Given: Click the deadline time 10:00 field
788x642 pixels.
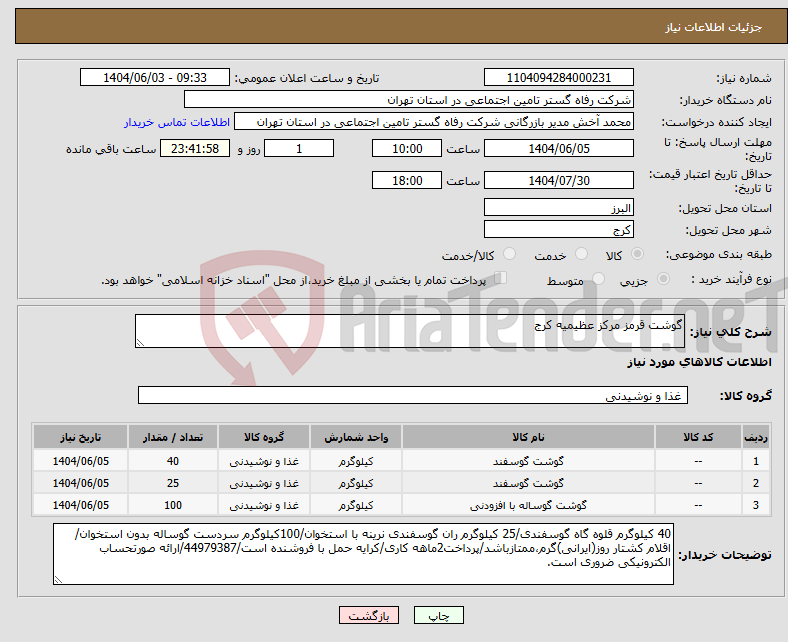Looking at the screenshot, I should click(x=407, y=148).
